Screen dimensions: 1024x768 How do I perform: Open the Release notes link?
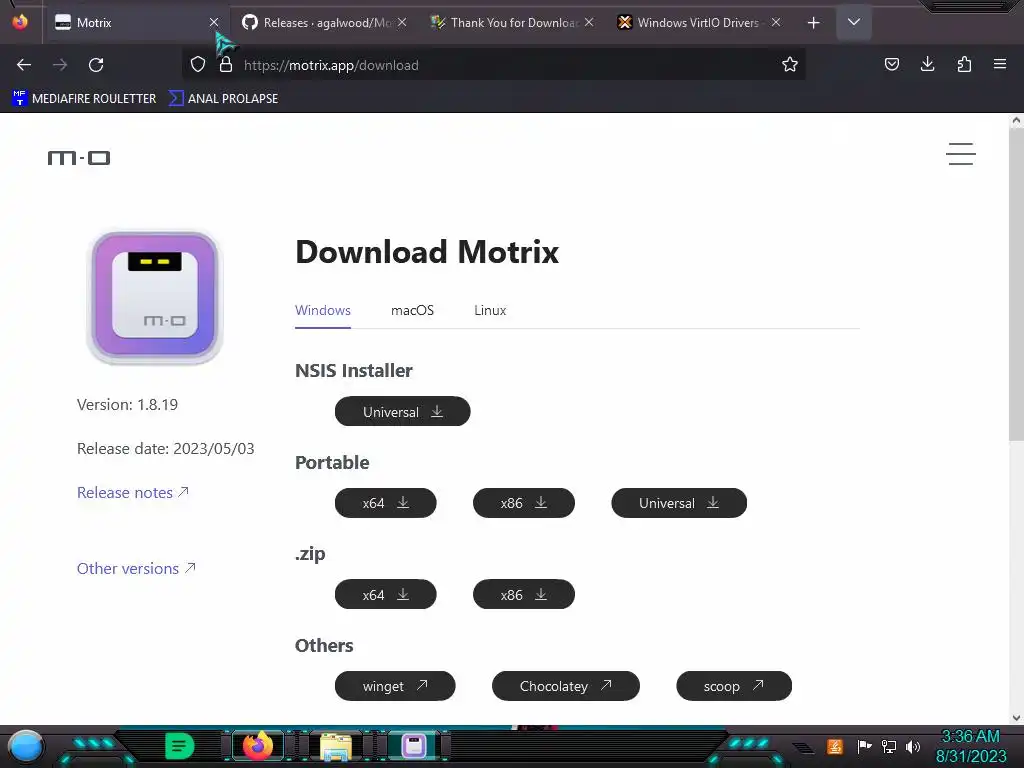(x=133, y=492)
